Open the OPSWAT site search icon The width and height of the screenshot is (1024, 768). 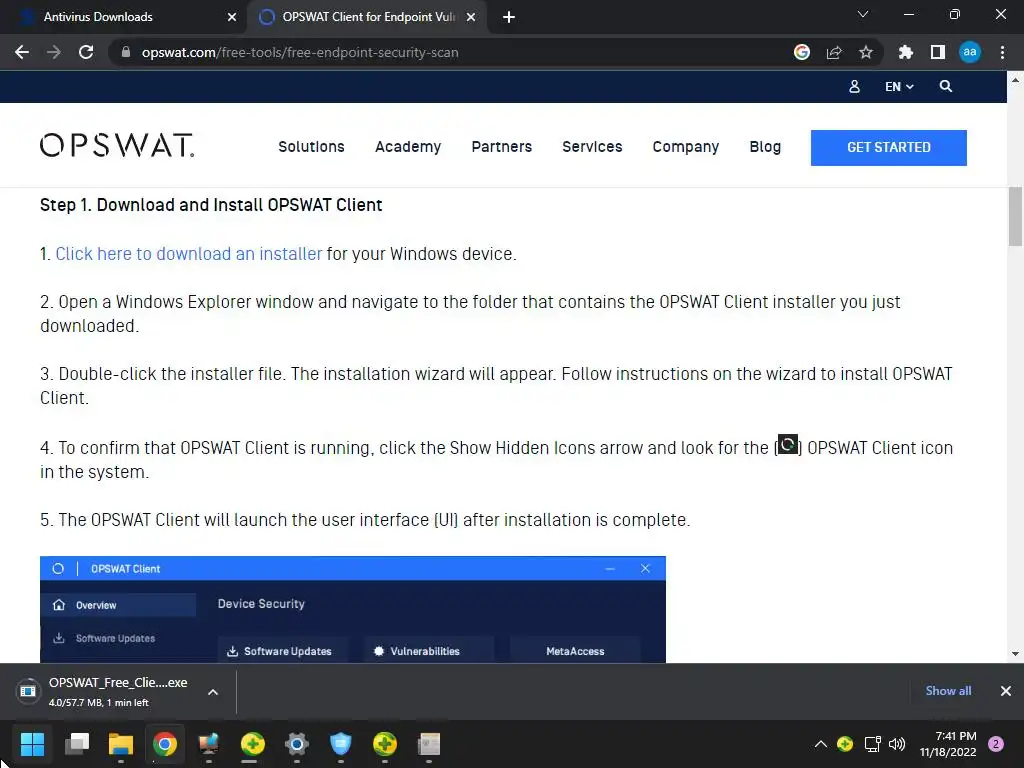(x=946, y=86)
